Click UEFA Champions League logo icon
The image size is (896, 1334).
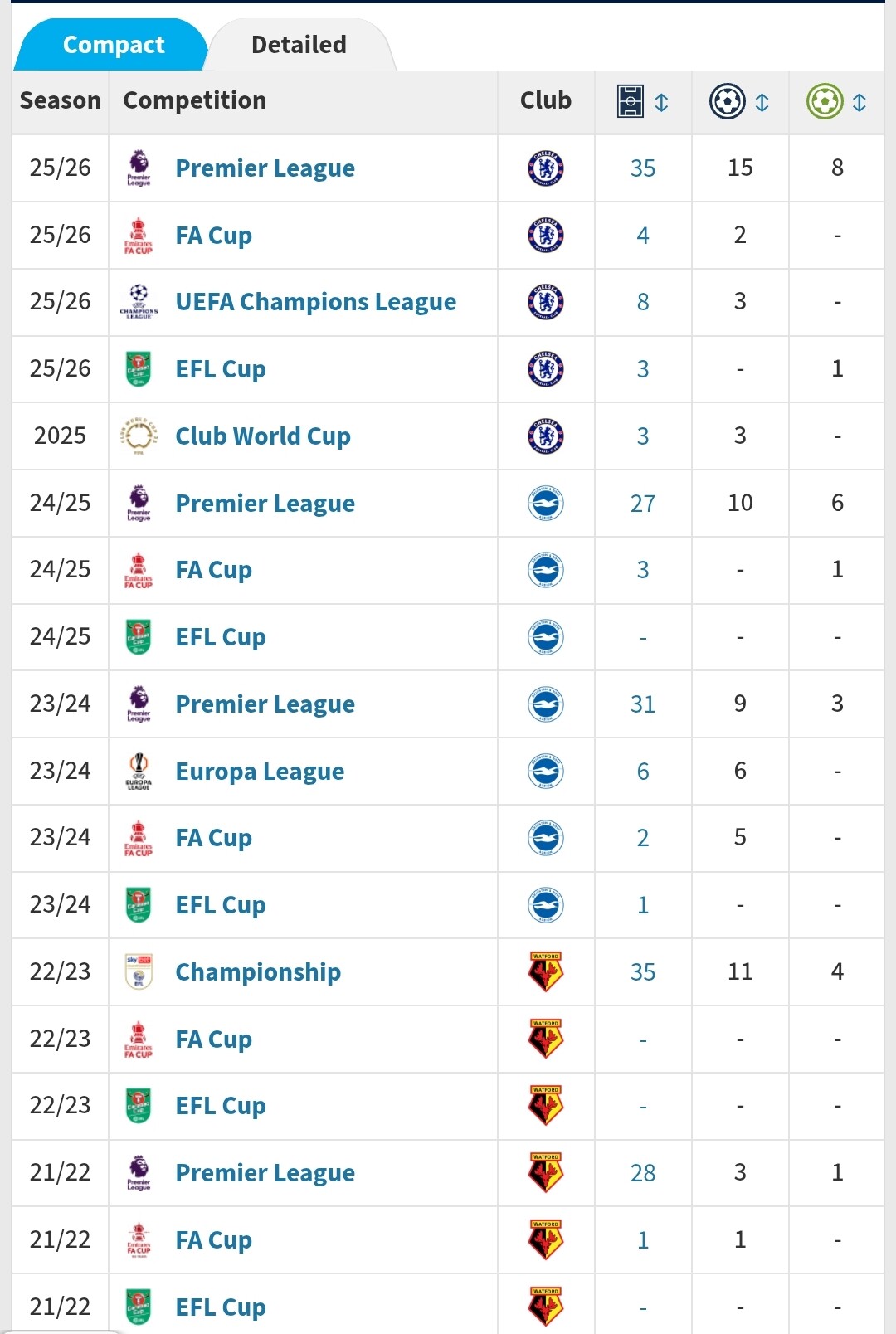tap(139, 301)
